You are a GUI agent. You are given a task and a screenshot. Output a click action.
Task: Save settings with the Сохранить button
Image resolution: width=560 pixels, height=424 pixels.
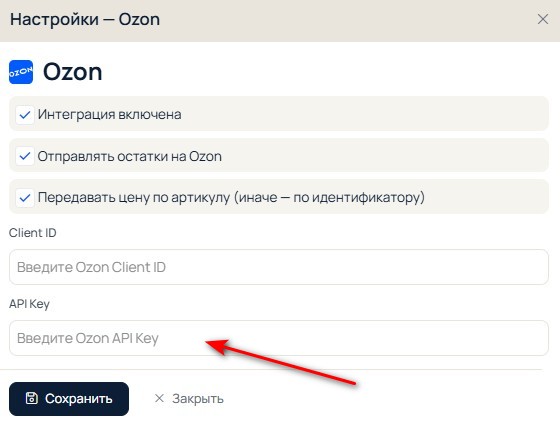69,399
